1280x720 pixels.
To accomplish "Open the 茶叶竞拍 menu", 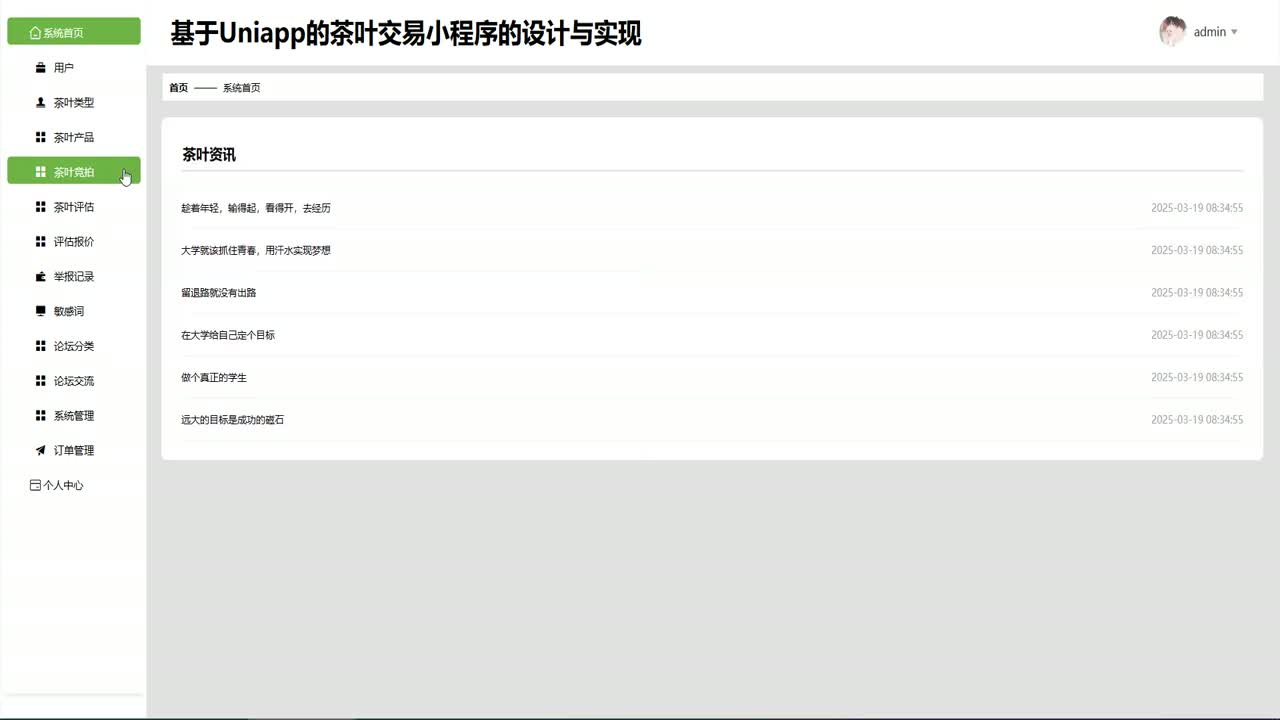I will tap(74, 172).
